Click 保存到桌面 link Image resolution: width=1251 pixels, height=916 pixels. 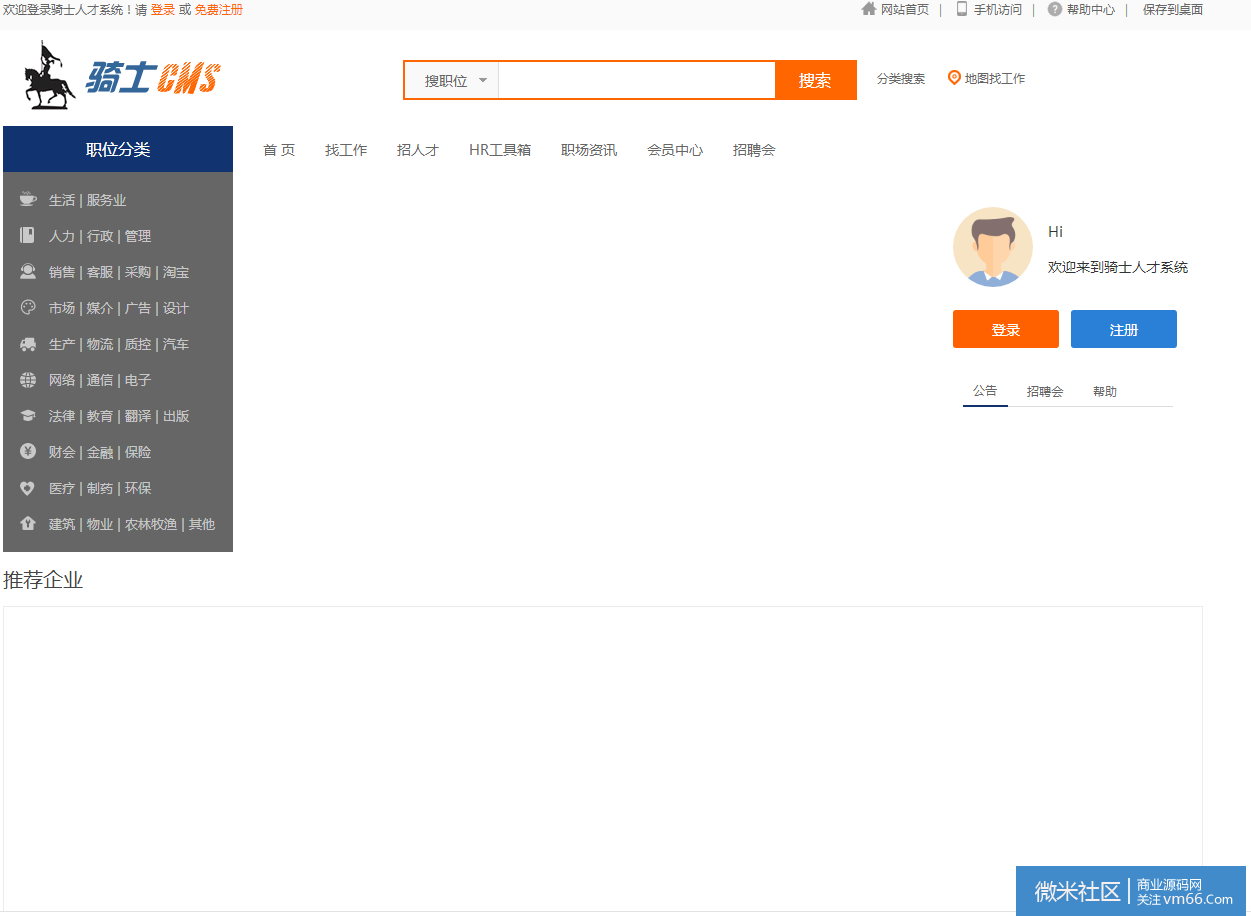click(x=1173, y=10)
